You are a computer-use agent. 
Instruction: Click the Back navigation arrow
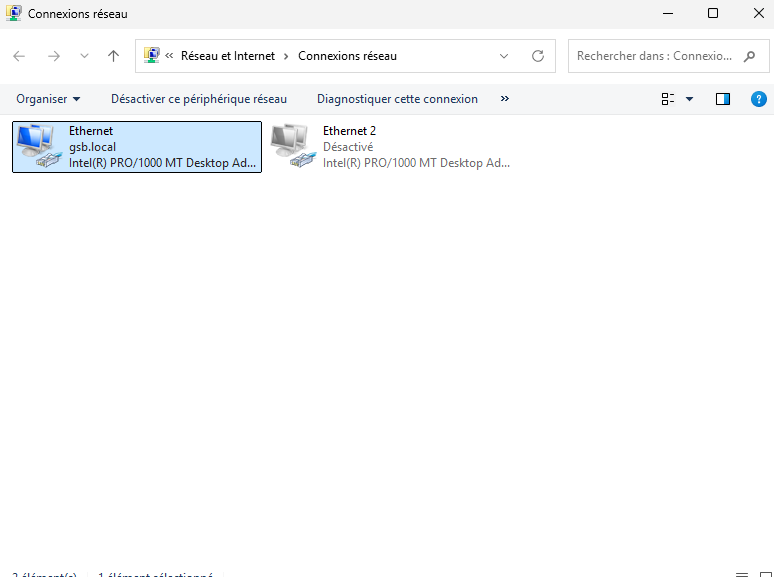(19, 56)
